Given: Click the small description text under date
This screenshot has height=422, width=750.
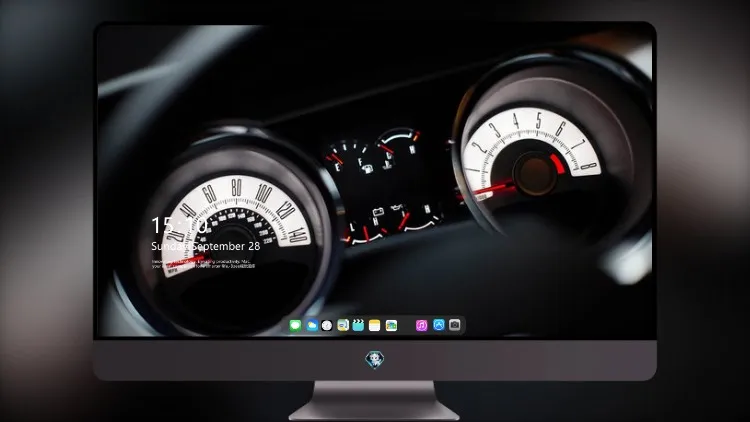Looking at the screenshot, I should [203, 264].
